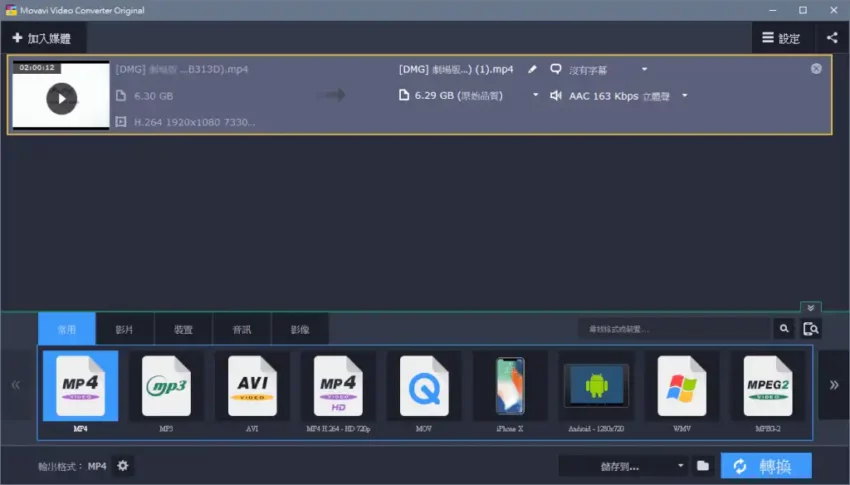Screen dimensions: 850x485
Task: Switch to the 影像 tab
Action: 300,329
